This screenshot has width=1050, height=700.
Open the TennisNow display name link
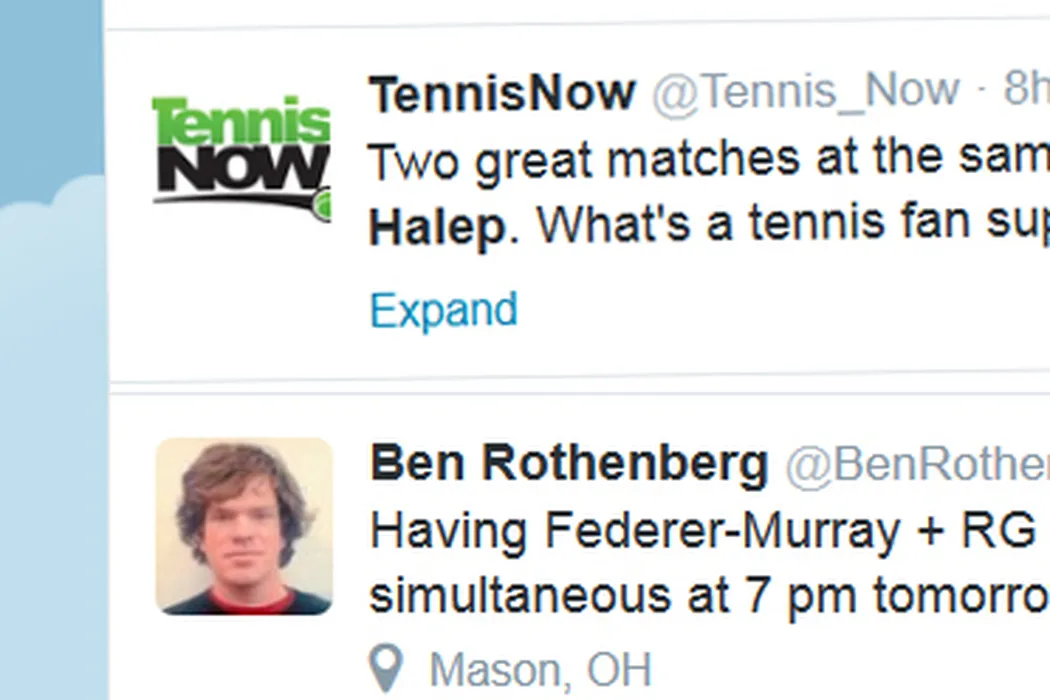click(502, 93)
